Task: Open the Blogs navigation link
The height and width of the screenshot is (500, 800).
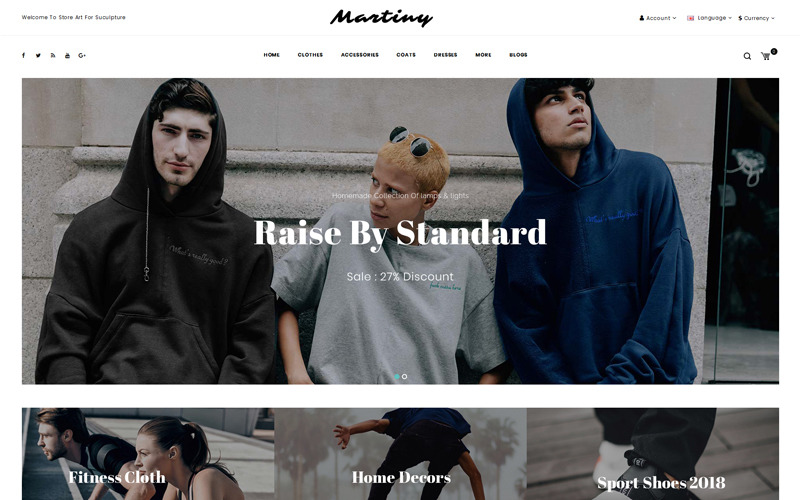Action: pos(518,55)
